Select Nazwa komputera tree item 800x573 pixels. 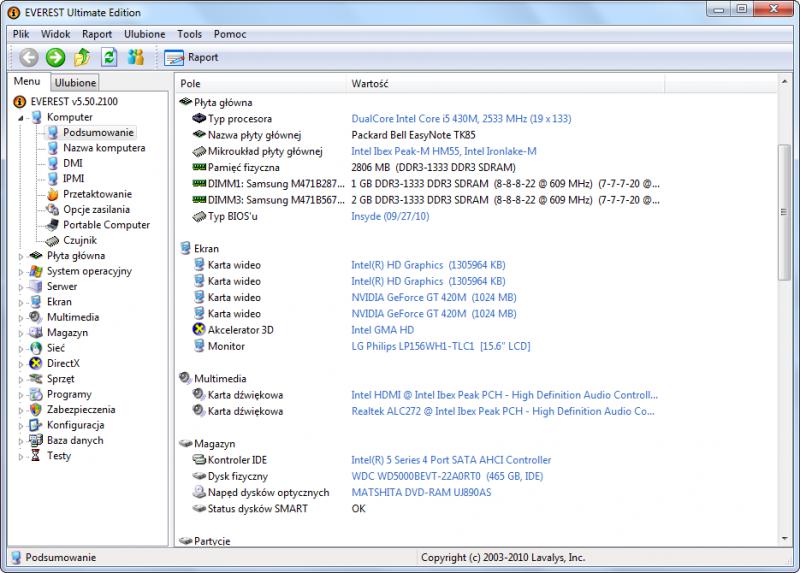coord(104,147)
